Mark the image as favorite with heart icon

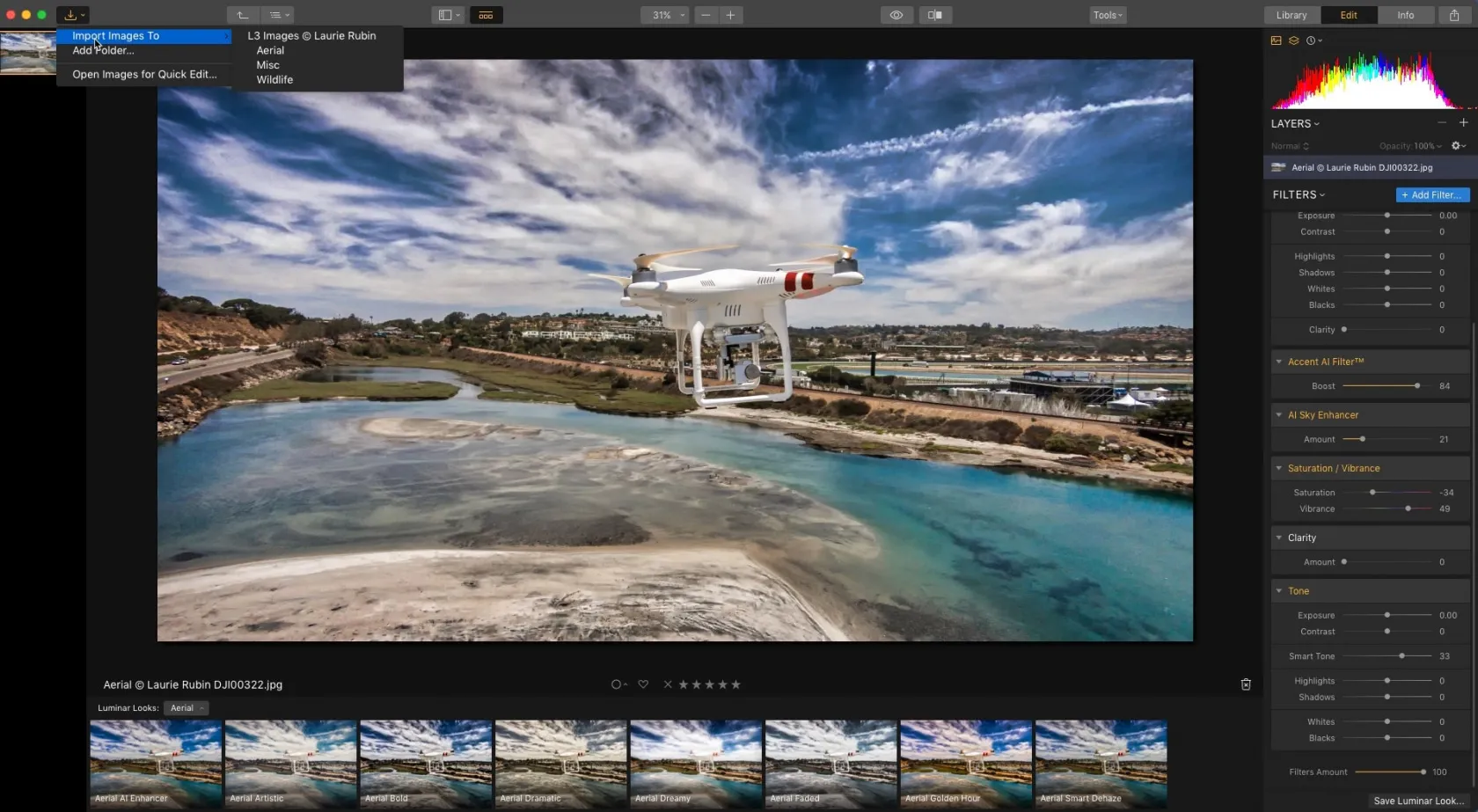point(643,684)
